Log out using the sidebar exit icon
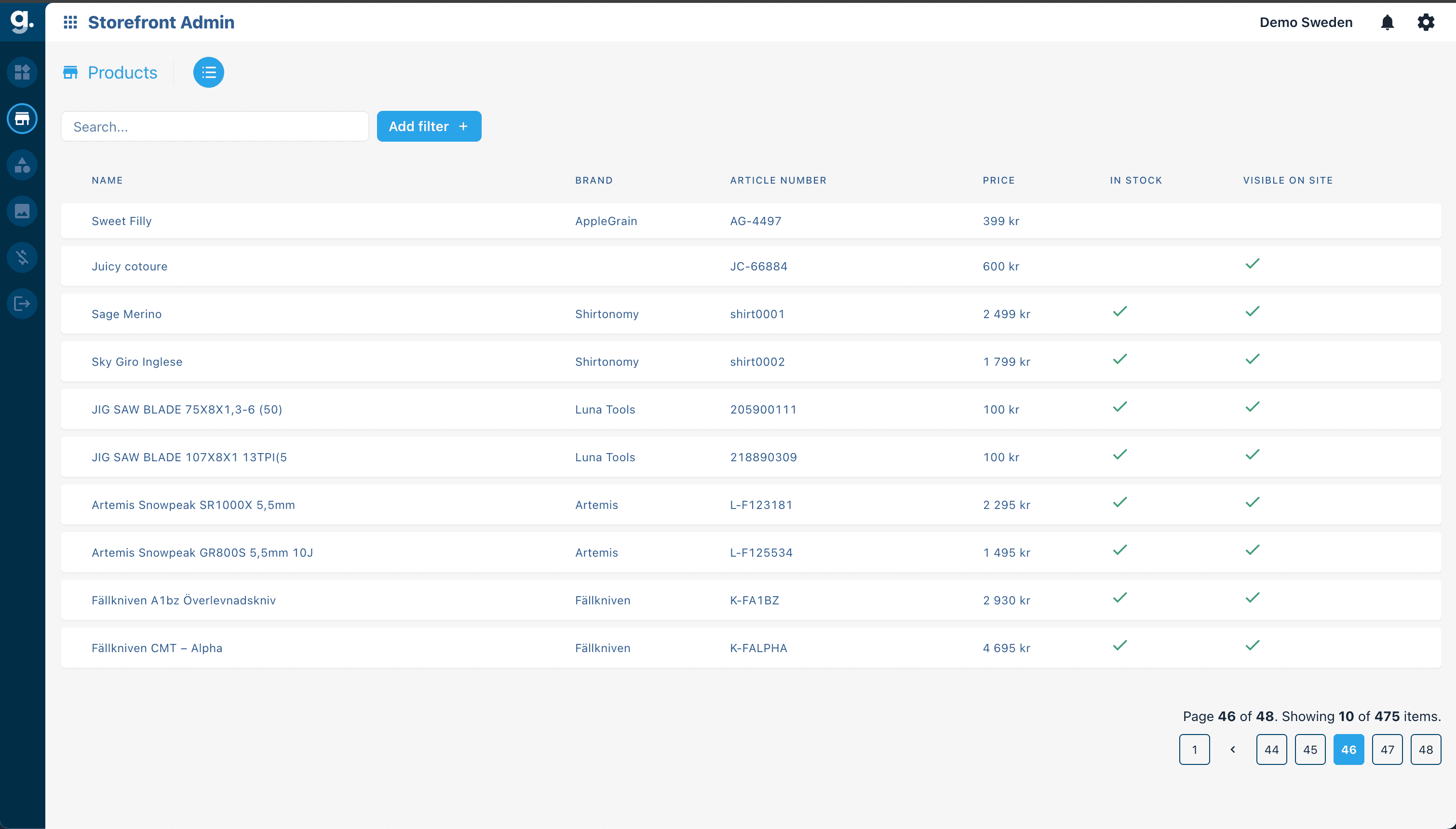 click(22, 304)
